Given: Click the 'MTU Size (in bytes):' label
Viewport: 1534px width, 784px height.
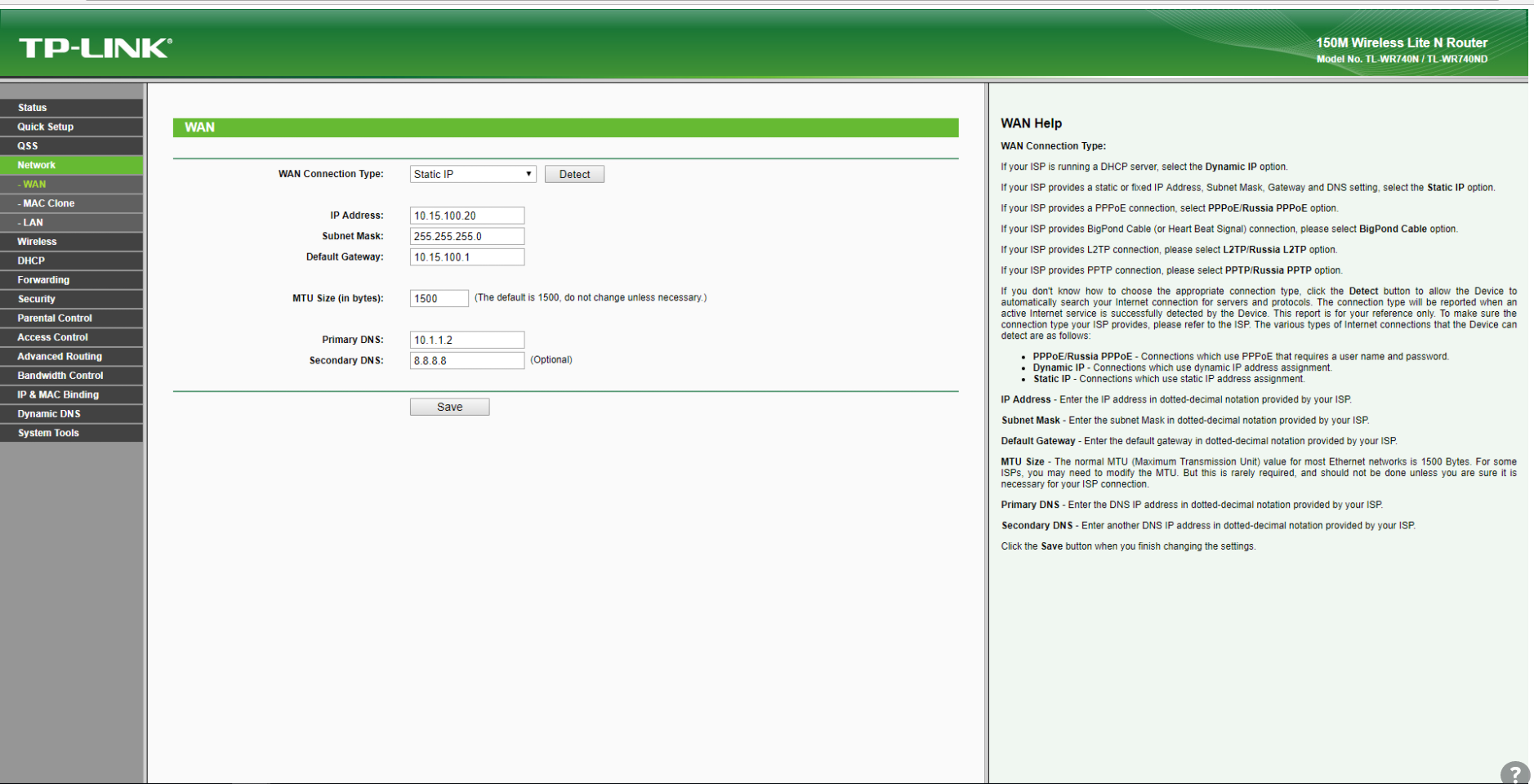Looking at the screenshot, I should (338, 298).
